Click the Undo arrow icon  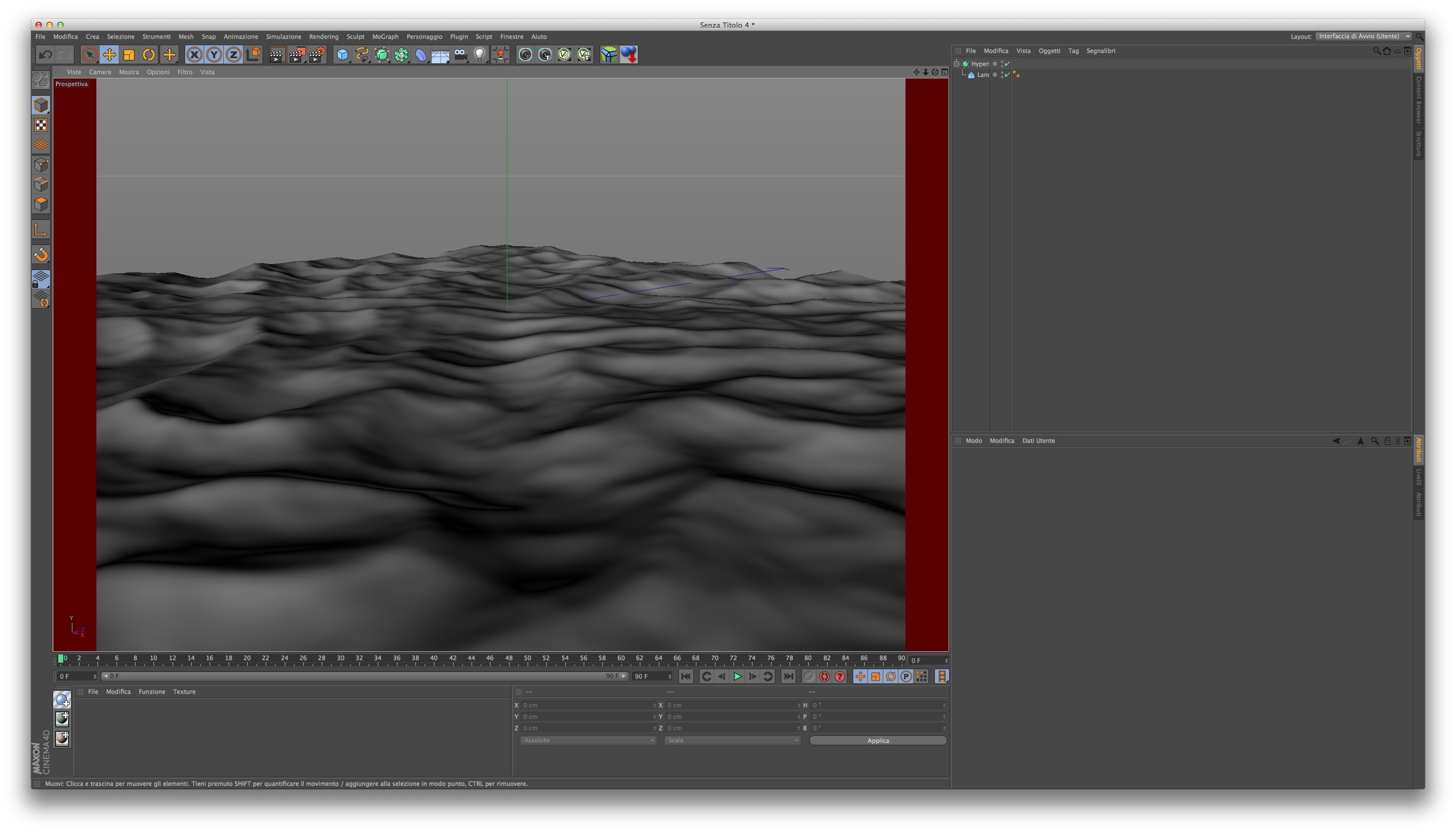click(x=45, y=55)
